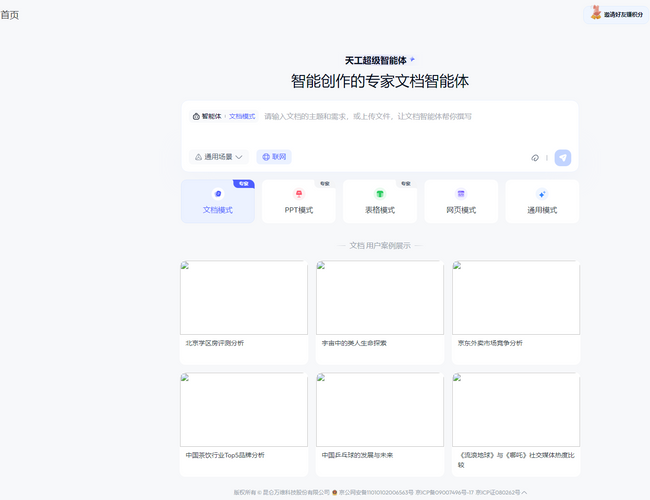Click 邀请好友赚积分 invite button
650x500 pixels.
click(616, 15)
